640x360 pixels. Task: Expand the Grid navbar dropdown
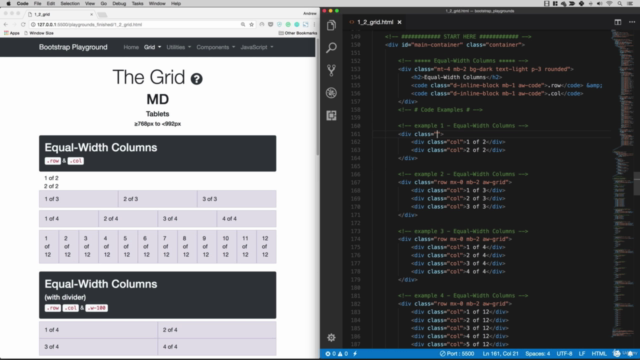pos(152,47)
